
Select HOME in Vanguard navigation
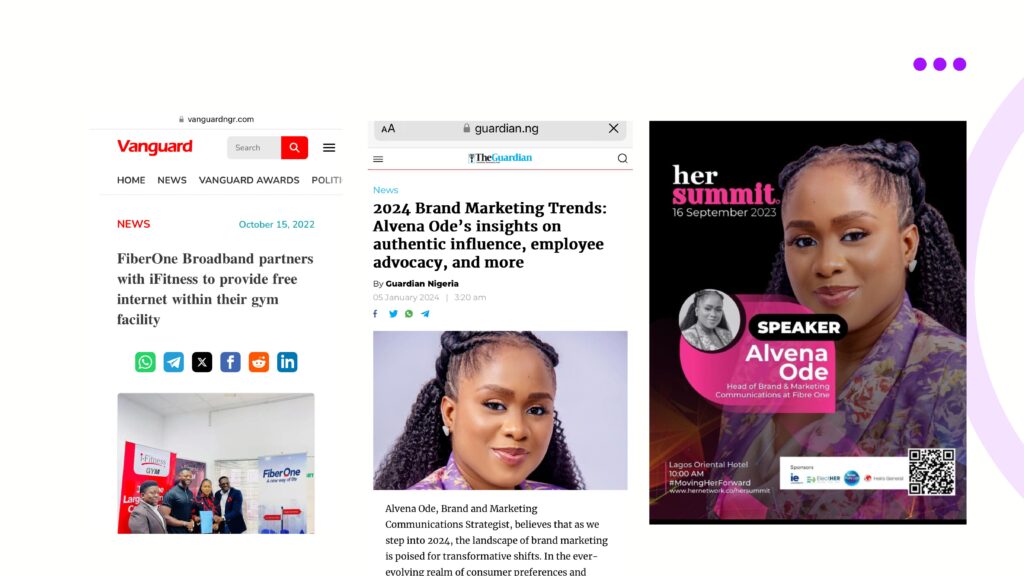tap(131, 180)
